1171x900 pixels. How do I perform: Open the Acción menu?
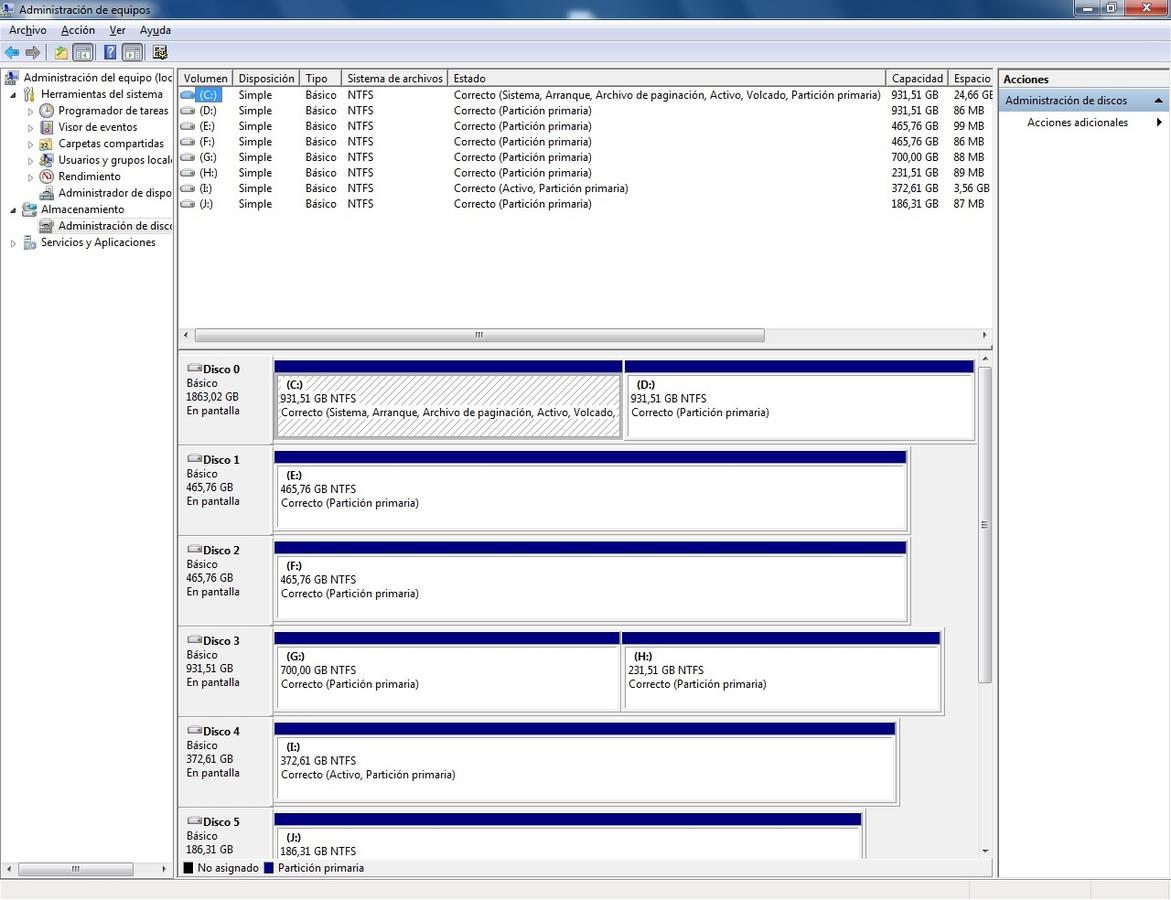coord(78,31)
